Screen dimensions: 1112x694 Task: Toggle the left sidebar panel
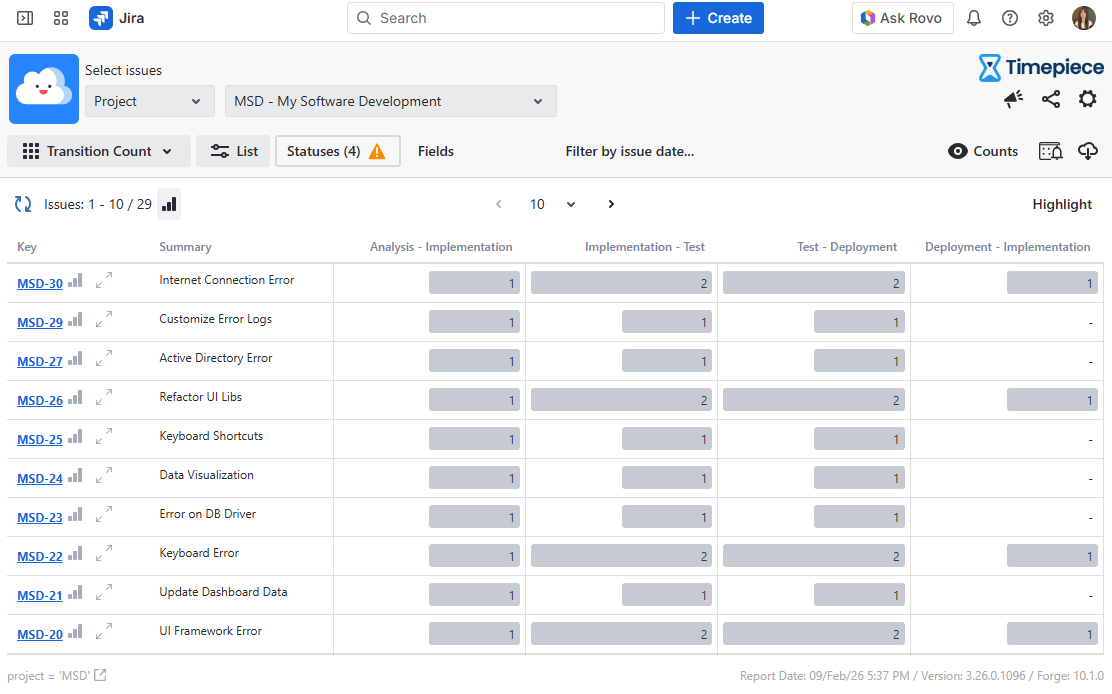25,18
